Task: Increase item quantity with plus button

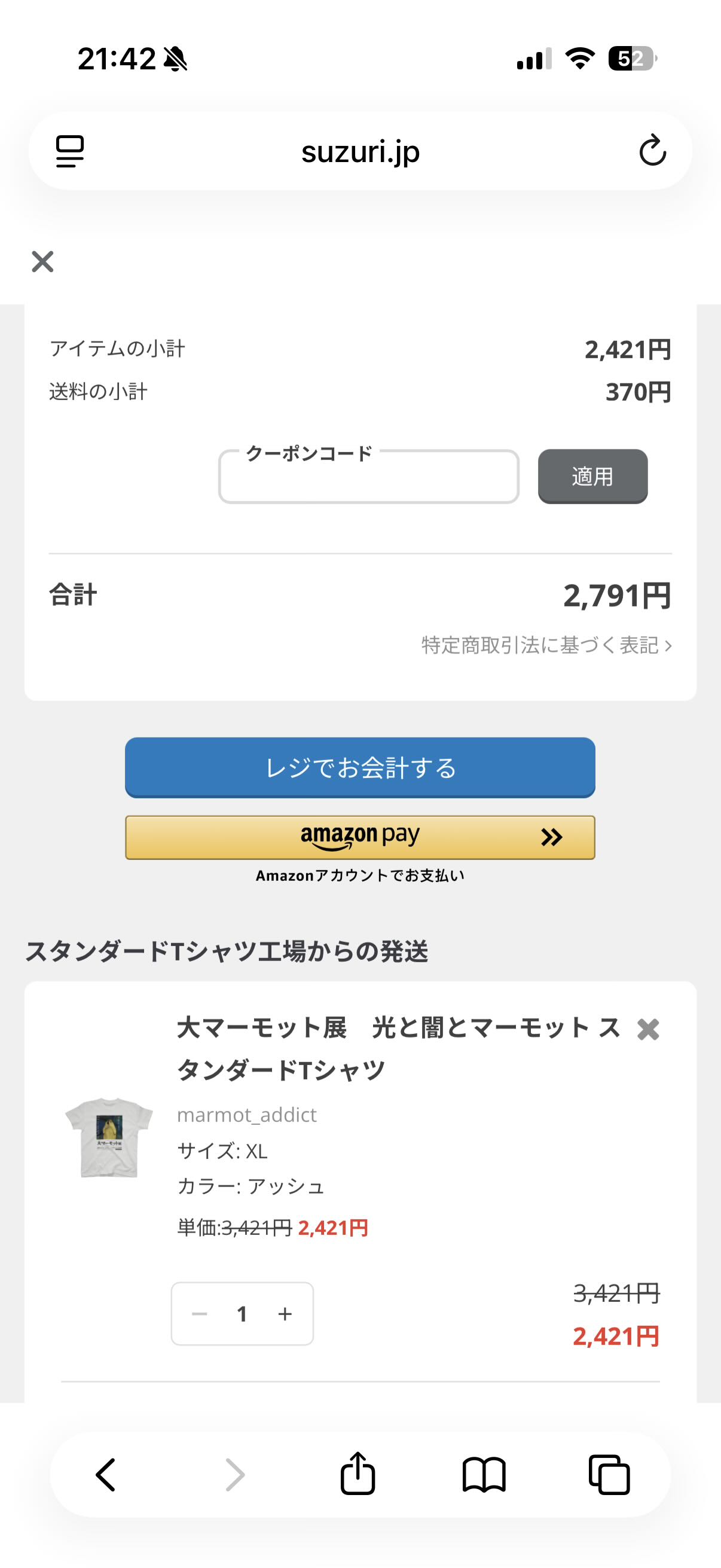Action: point(285,1314)
